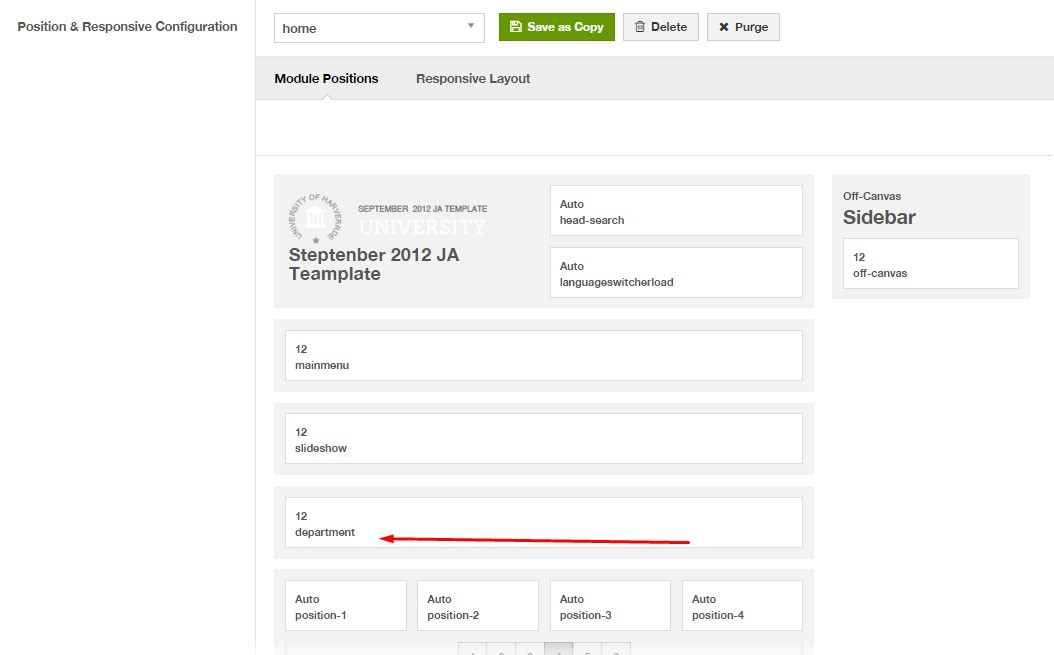
Task: Click the Purge button
Action: tap(743, 27)
